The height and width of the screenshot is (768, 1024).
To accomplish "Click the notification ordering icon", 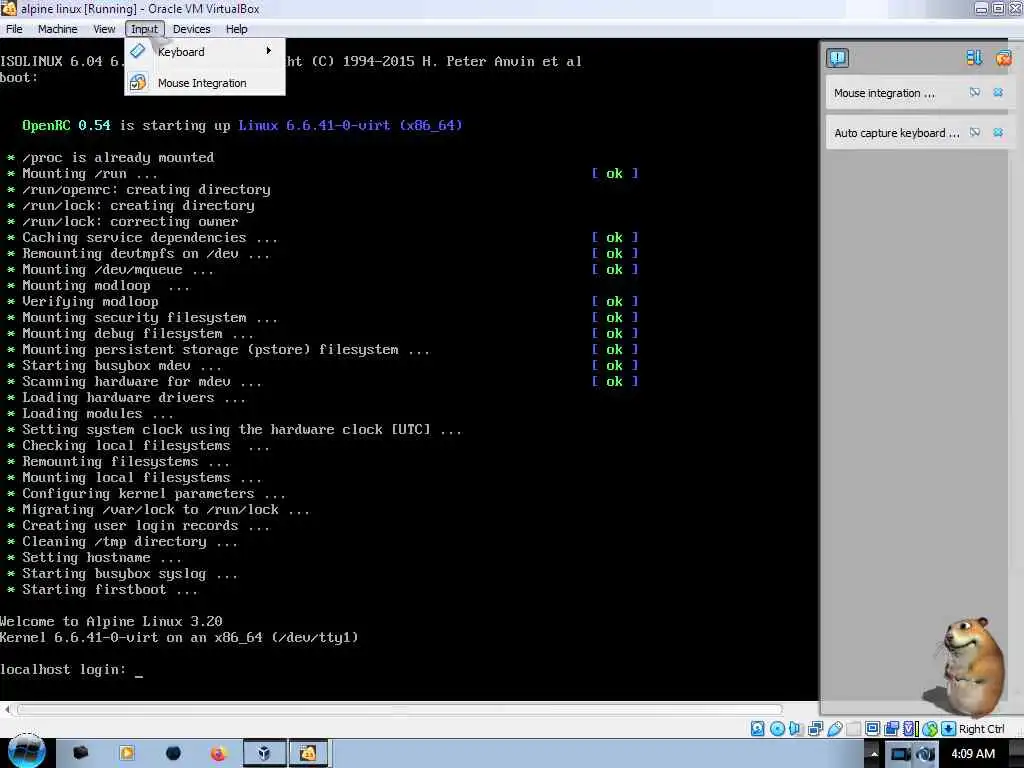I will pyautogui.click(x=974, y=58).
